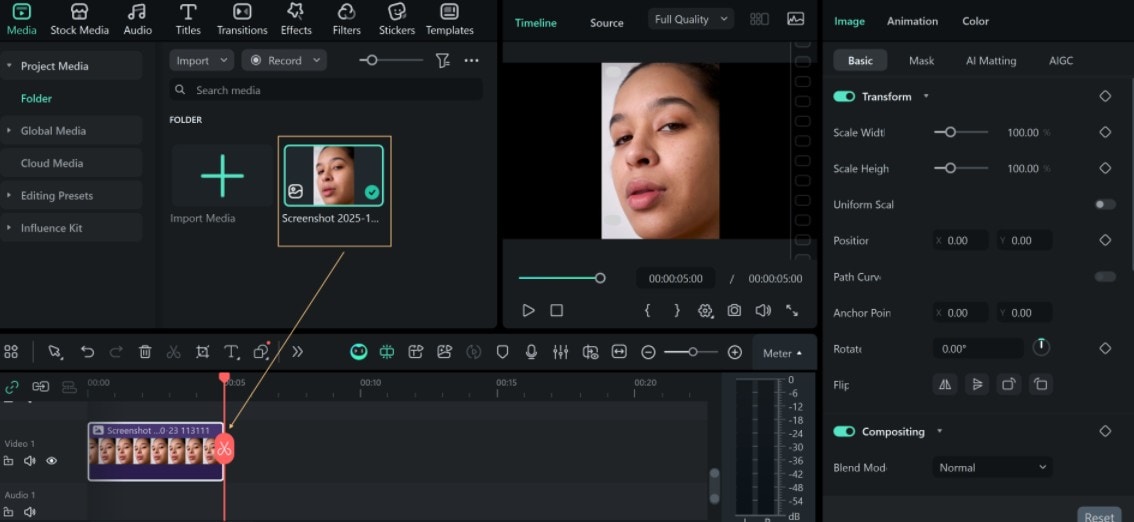The width and height of the screenshot is (1134, 522).
Task: Toggle the Transform switch
Action: click(844, 96)
